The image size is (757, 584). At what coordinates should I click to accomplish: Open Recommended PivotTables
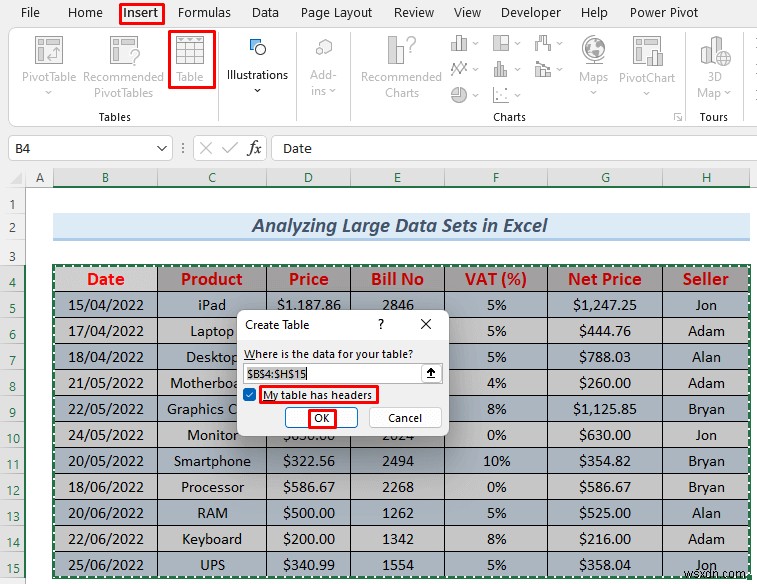pyautogui.click(x=124, y=67)
